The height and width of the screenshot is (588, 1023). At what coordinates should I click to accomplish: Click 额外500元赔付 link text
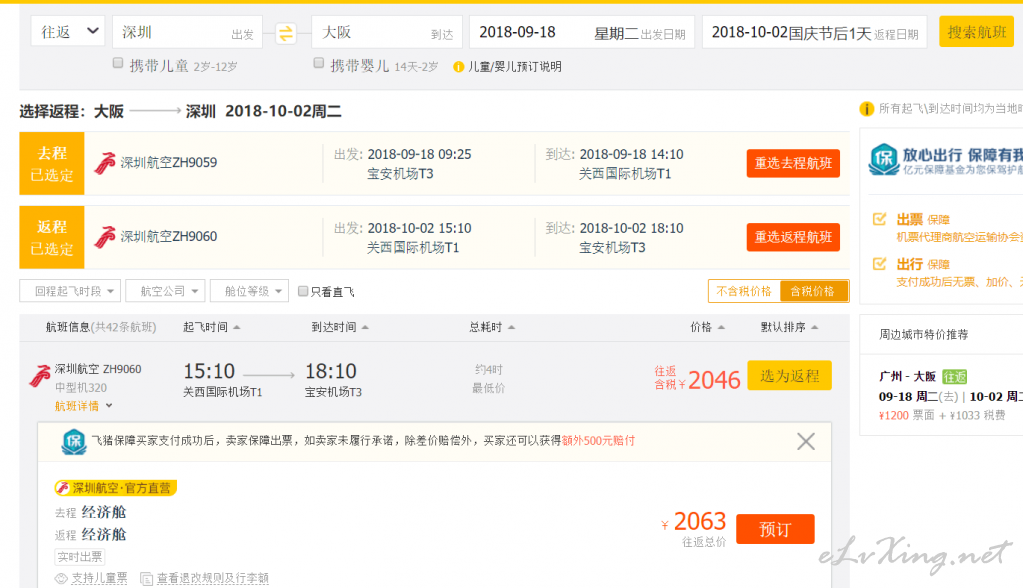click(598, 441)
